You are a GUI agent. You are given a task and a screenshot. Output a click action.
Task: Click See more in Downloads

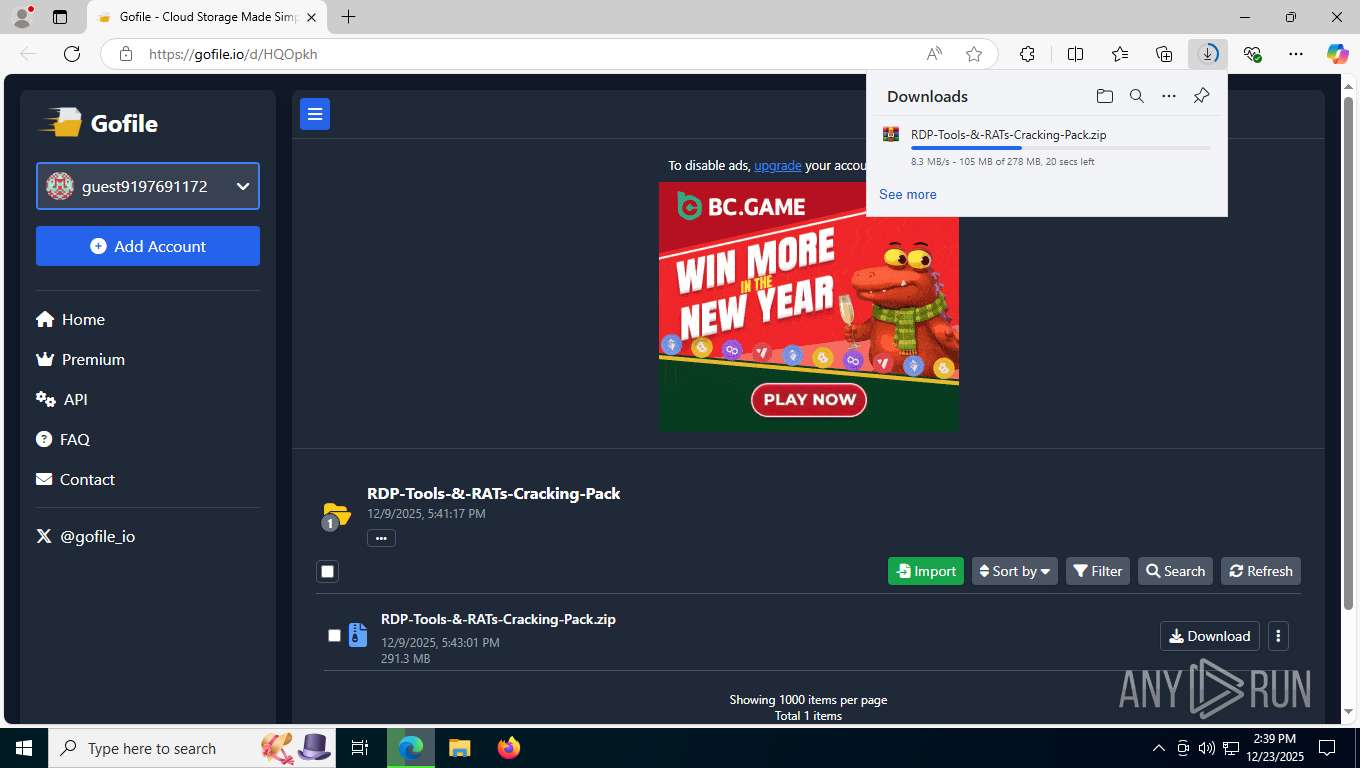(908, 194)
